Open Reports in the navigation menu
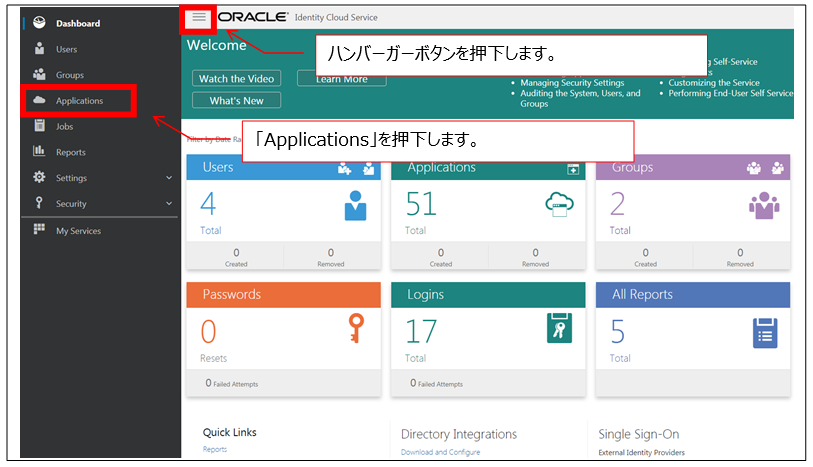Image resolution: width=813 pixels, height=467 pixels. pos(71,152)
